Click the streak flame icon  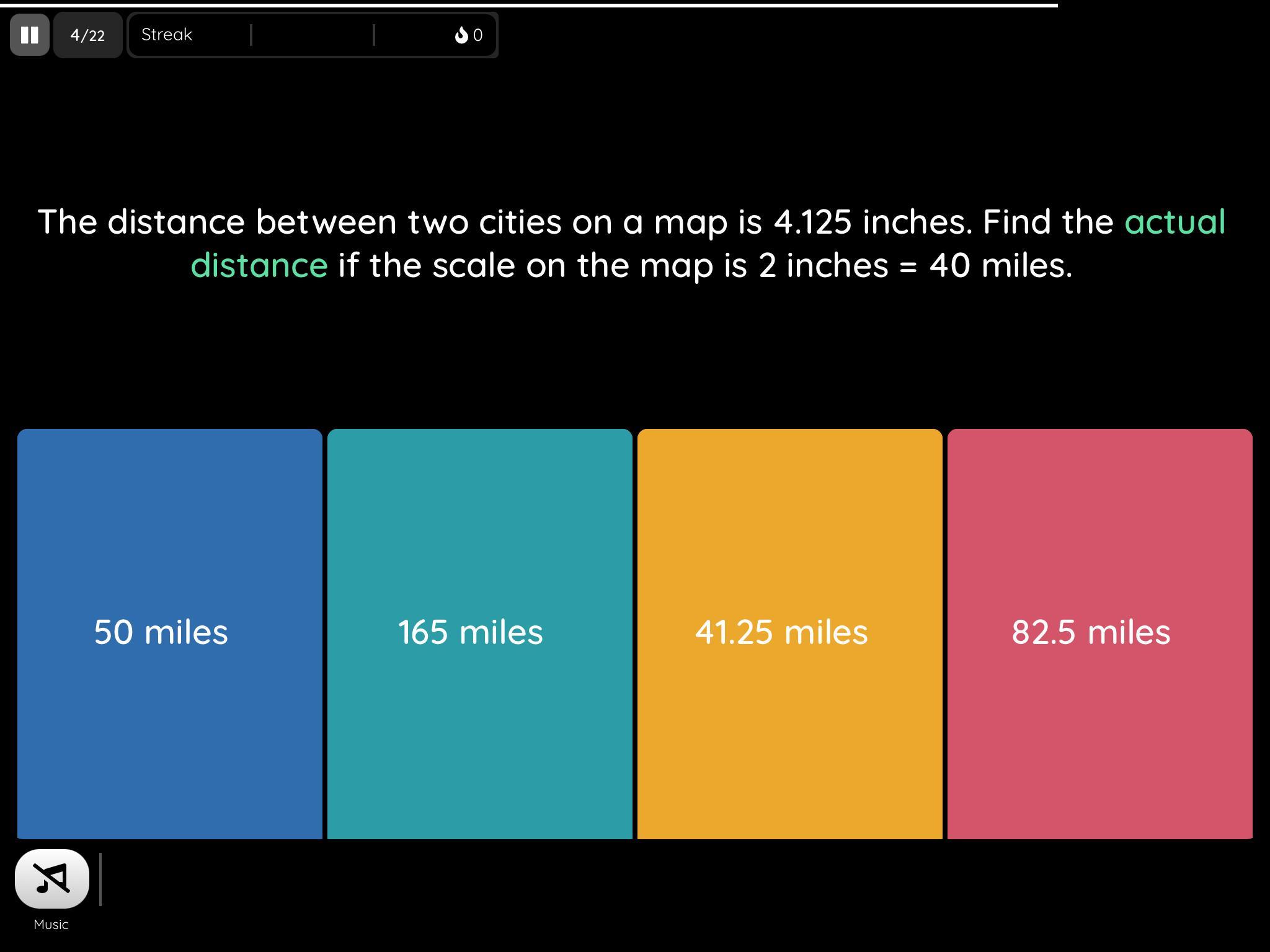point(461,35)
